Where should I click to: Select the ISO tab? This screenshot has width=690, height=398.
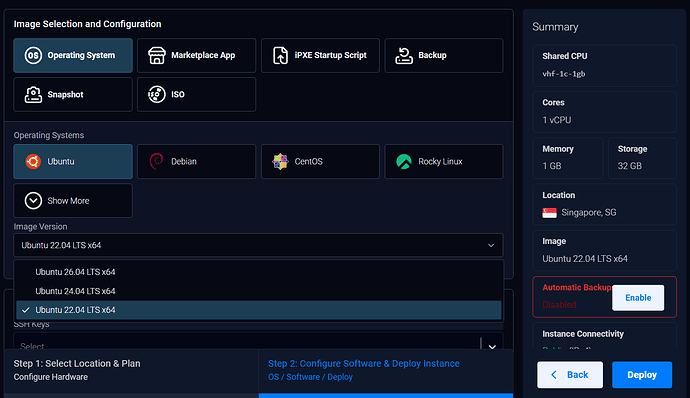(196, 95)
